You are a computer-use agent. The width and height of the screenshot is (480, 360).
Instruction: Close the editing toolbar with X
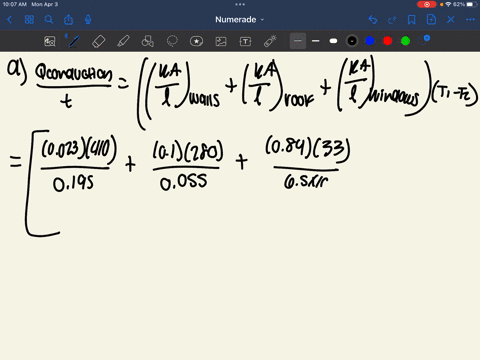pyautogui.click(x=451, y=20)
